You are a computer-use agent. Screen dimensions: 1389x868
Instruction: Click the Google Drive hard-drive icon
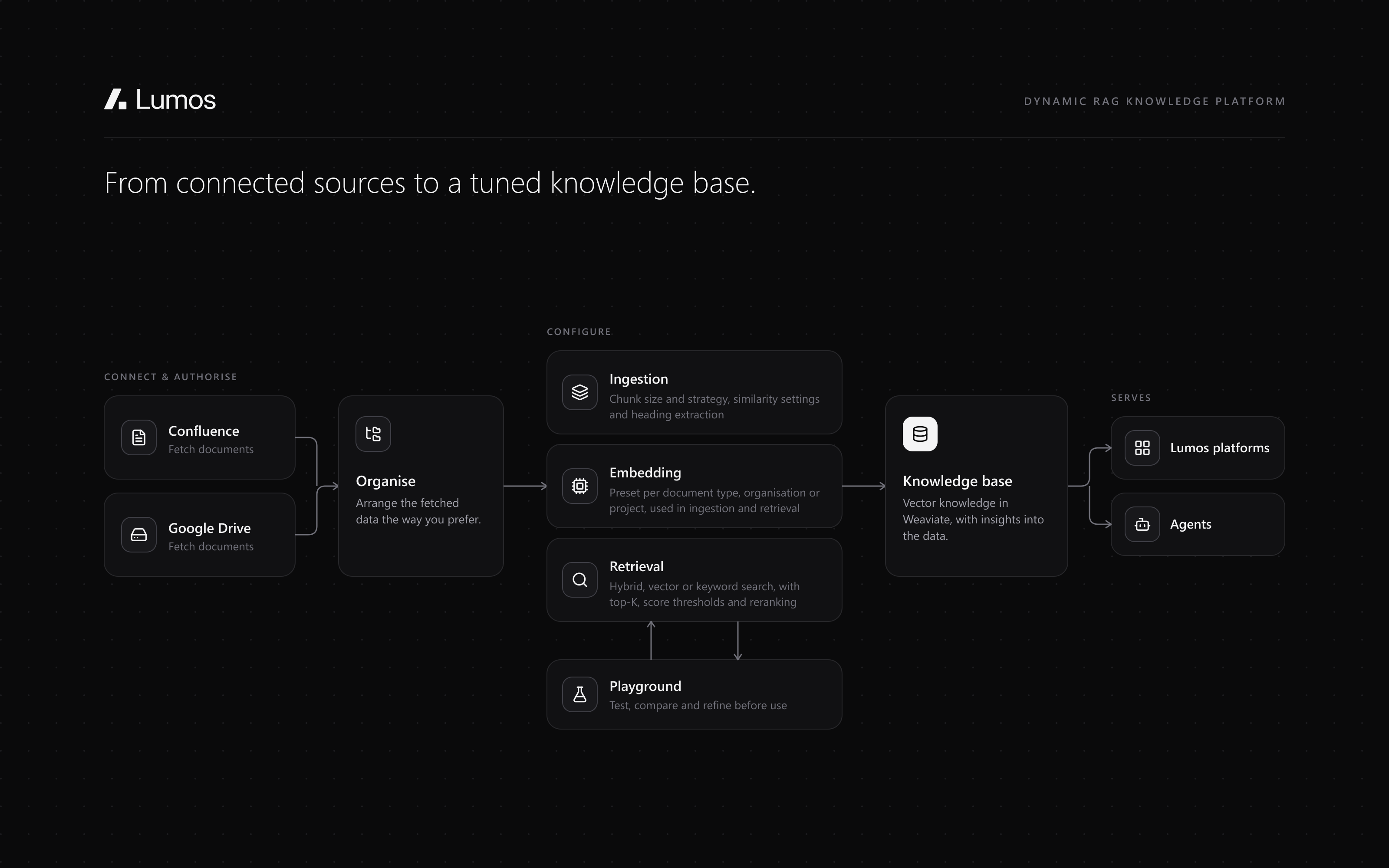139,534
